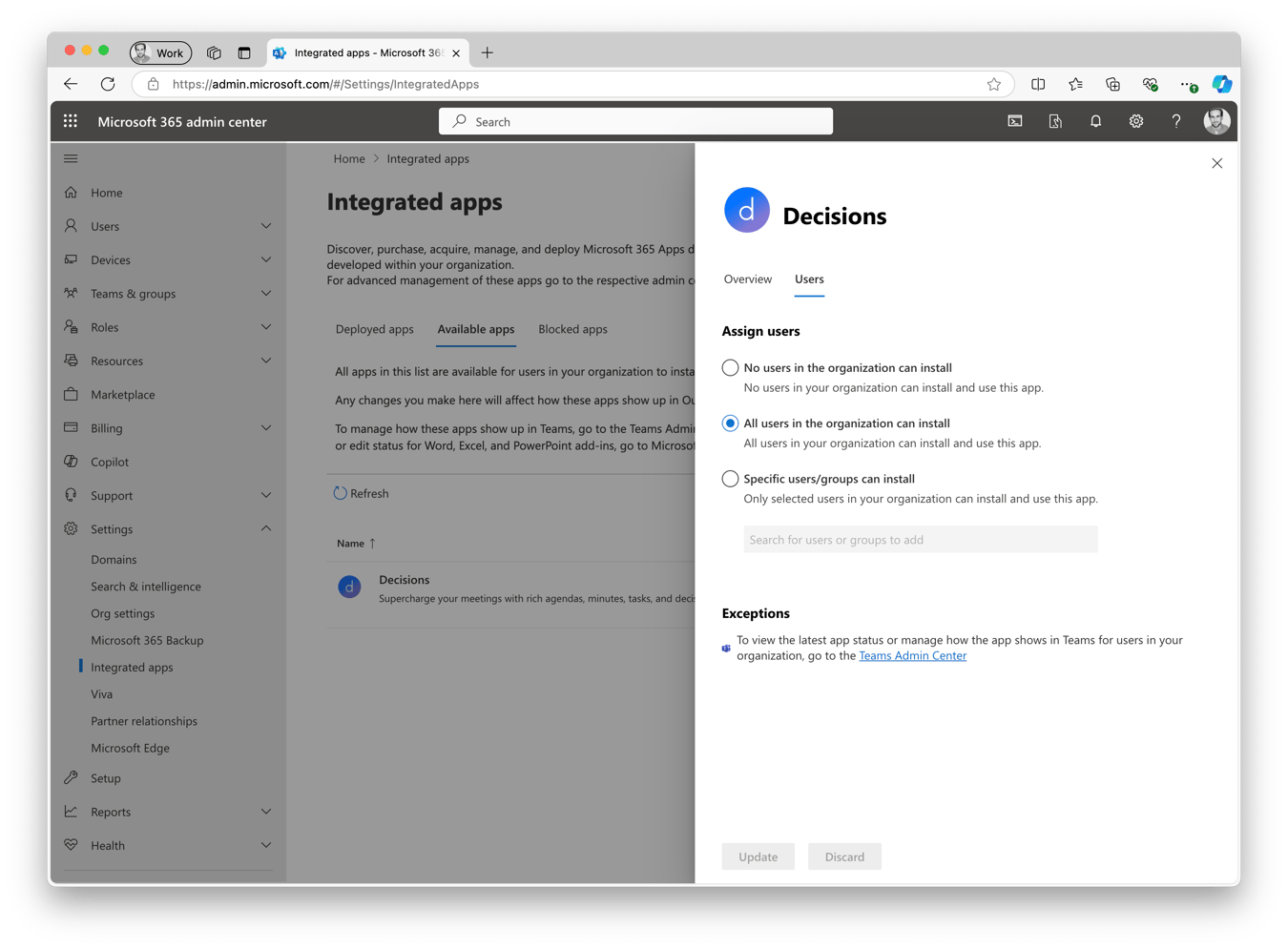Expand the Users section in sidebar
The image size is (1288, 949).
point(266,226)
